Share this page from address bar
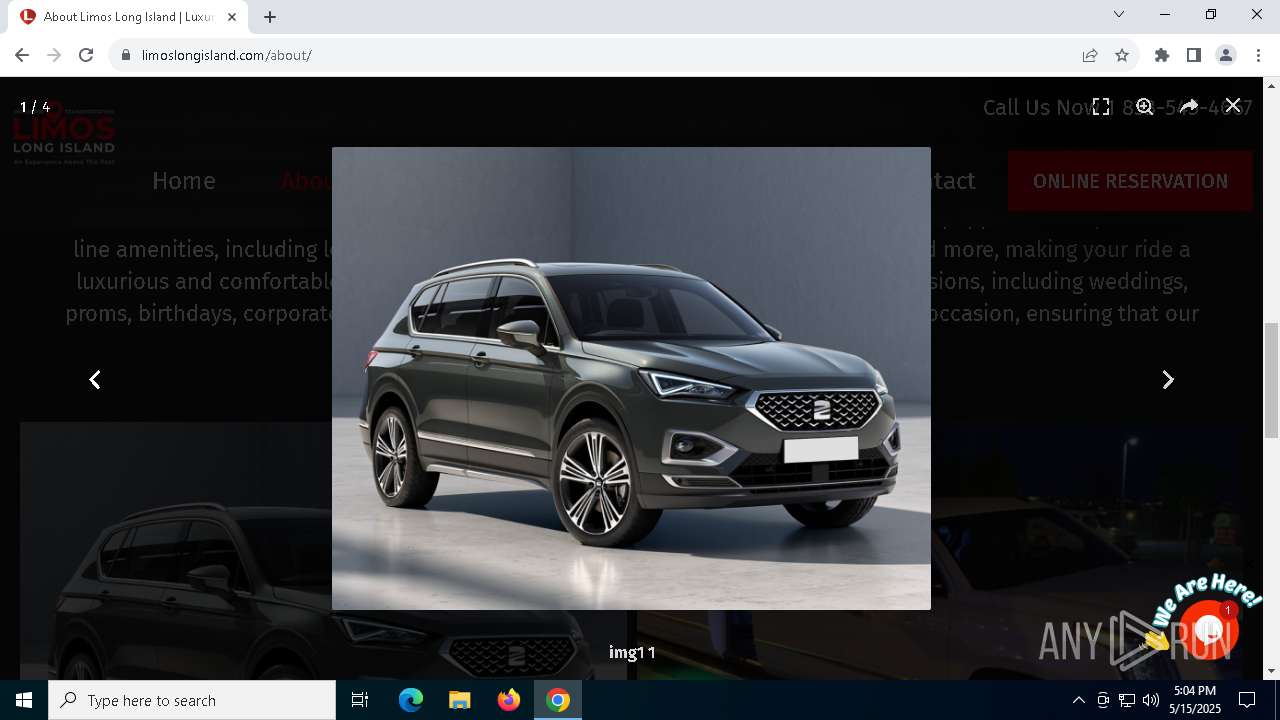Image resolution: width=1280 pixels, height=720 pixels. (1090, 55)
